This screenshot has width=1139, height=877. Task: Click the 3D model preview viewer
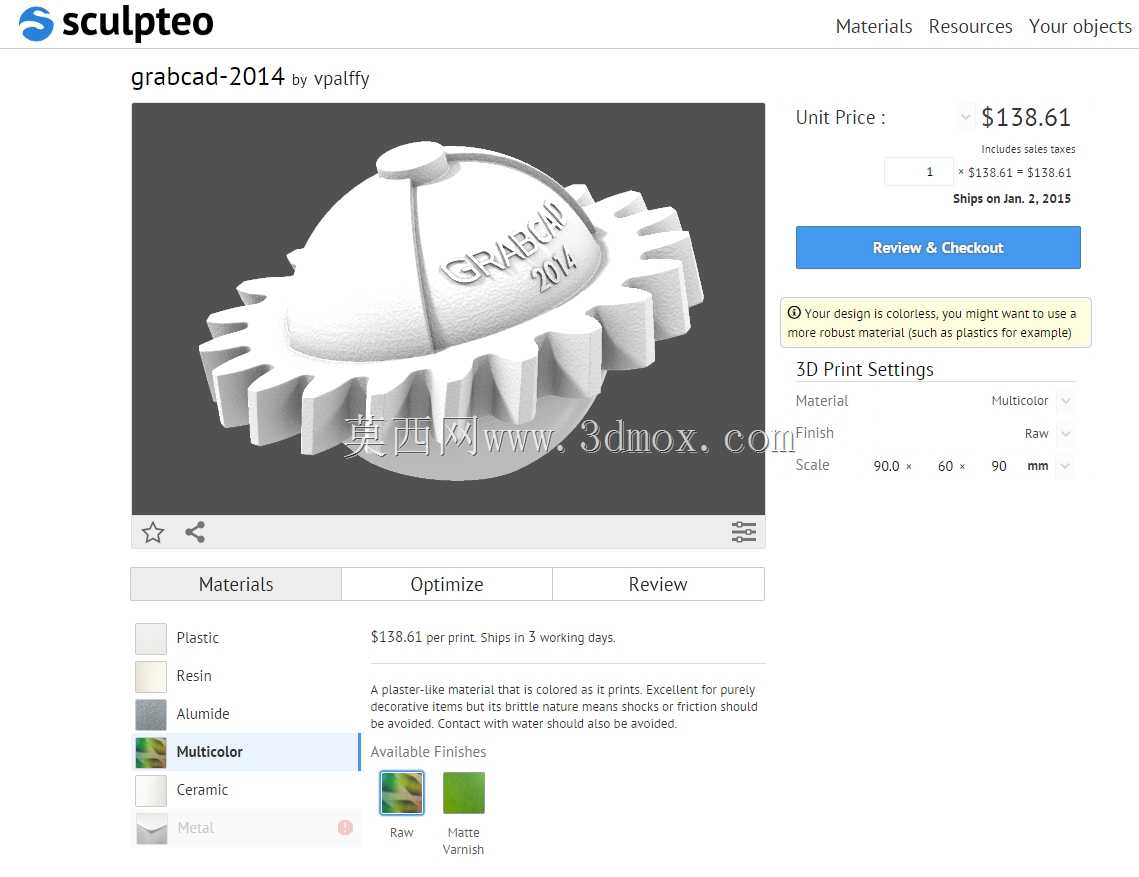448,309
